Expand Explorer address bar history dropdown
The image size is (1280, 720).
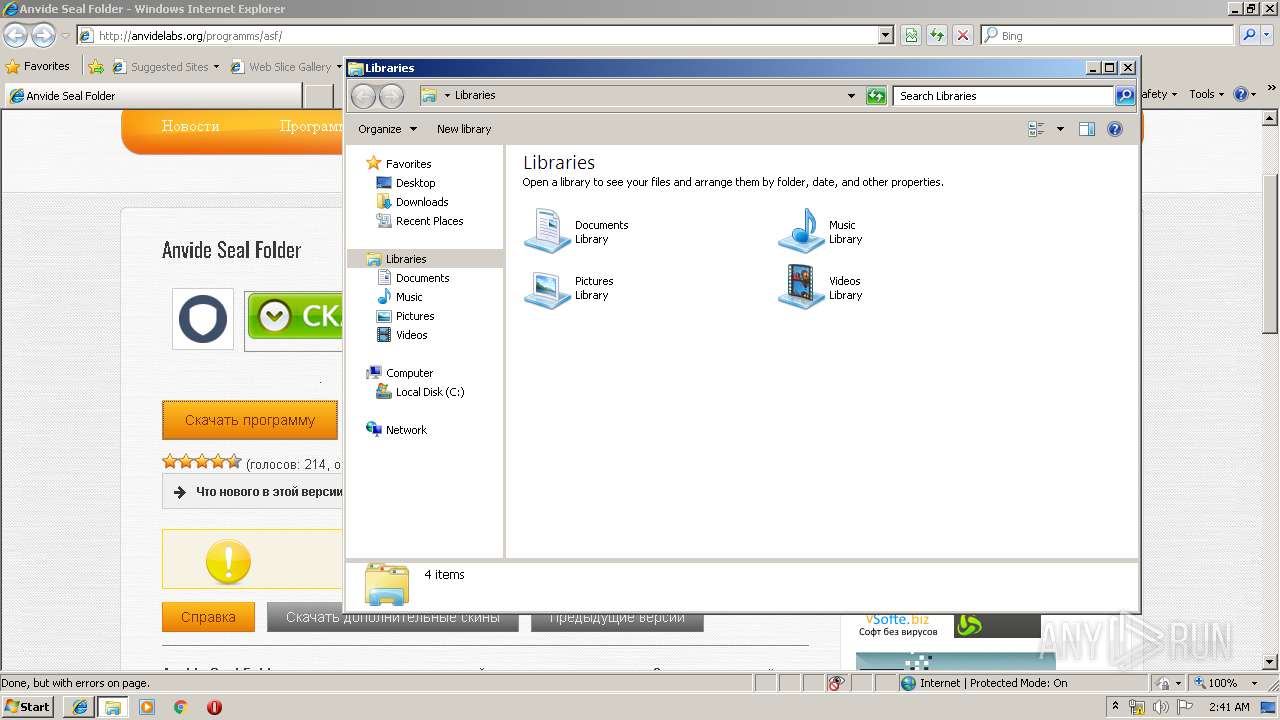pos(851,96)
